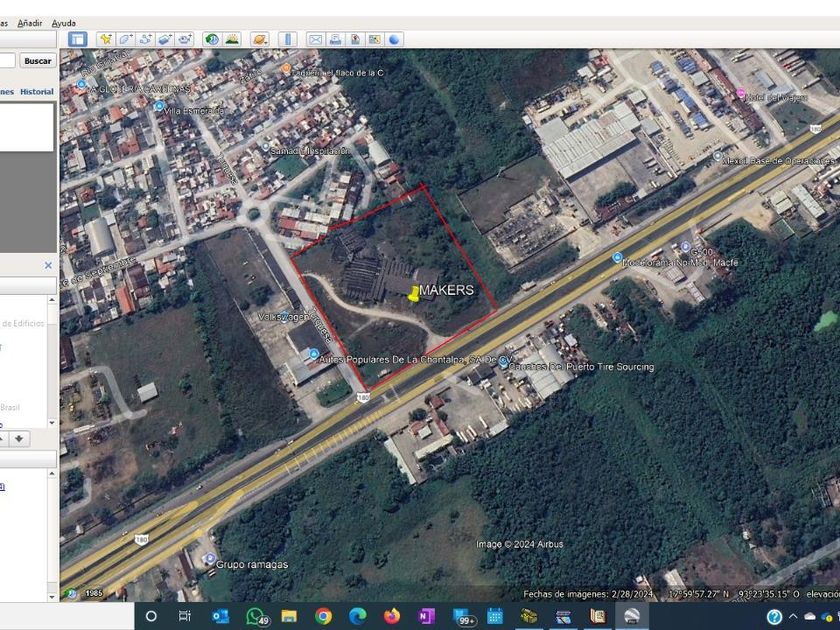Image resolution: width=840 pixels, height=630 pixels.
Task: Open the planet switcher (Saturn icon)
Action: click(x=260, y=39)
